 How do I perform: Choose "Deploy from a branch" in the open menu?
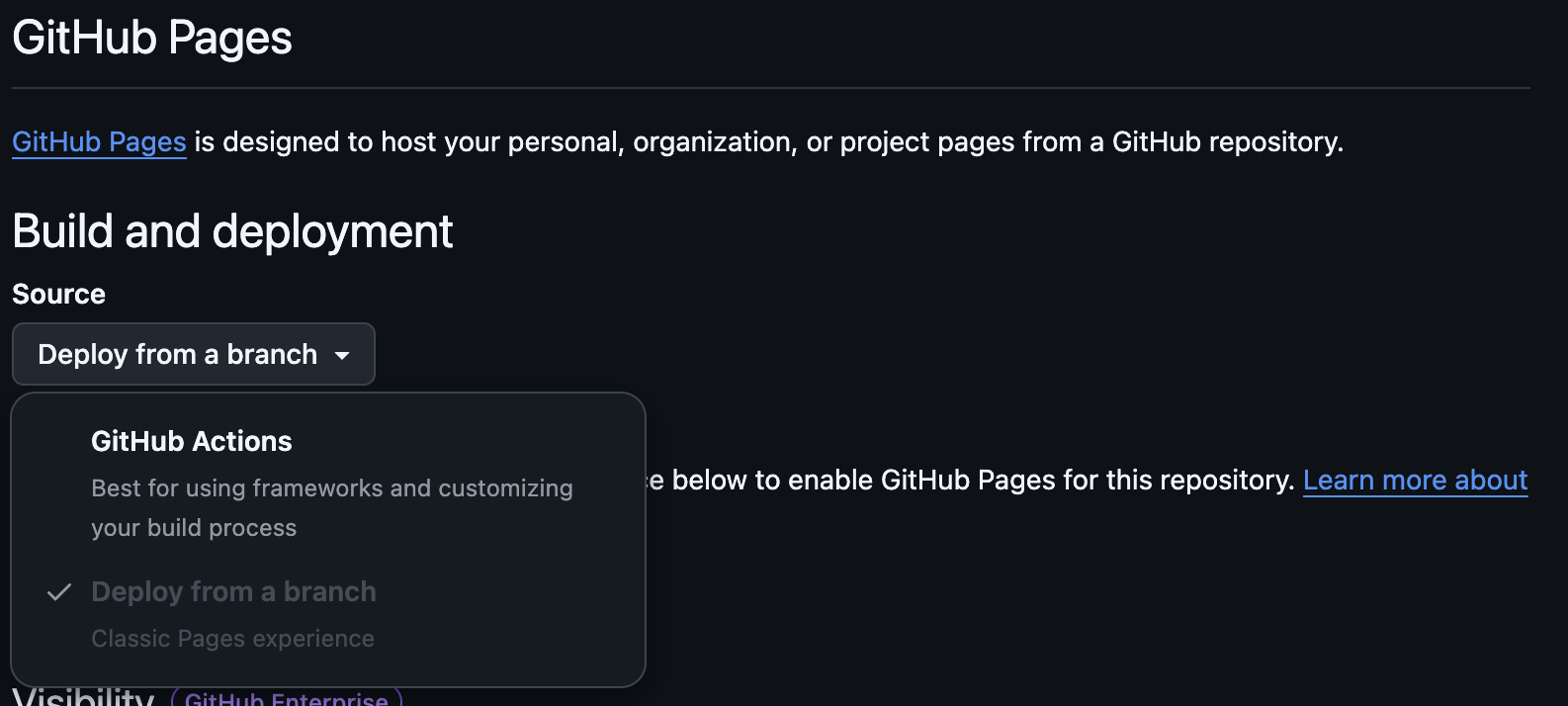[233, 591]
